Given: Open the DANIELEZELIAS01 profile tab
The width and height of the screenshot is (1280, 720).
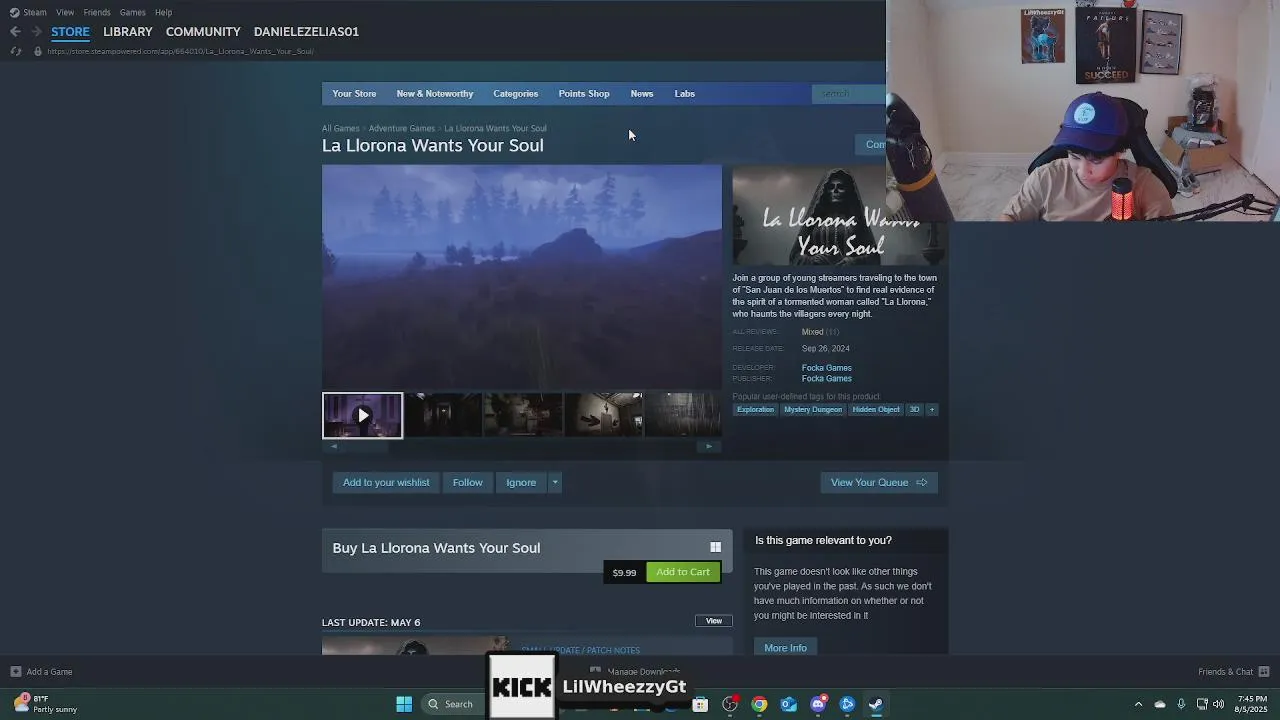Looking at the screenshot, I should pyautogui.click(x=306, y=32).
